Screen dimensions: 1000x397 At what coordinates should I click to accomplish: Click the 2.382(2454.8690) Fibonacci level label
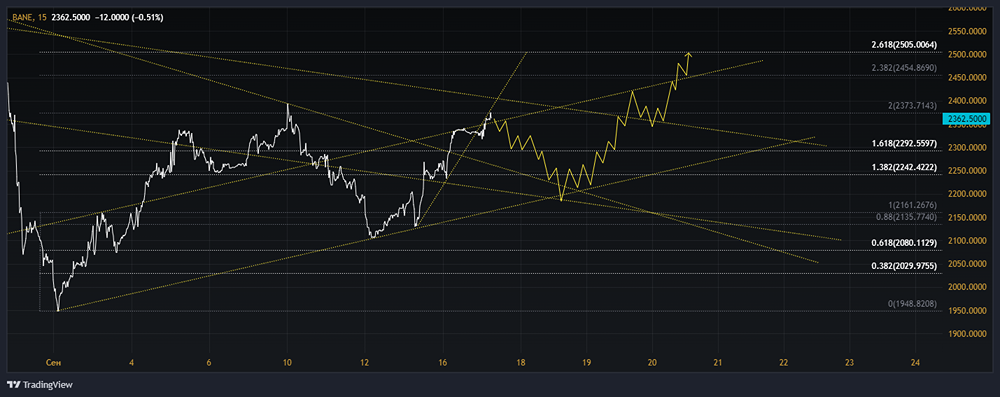click(x=904, y=68)
